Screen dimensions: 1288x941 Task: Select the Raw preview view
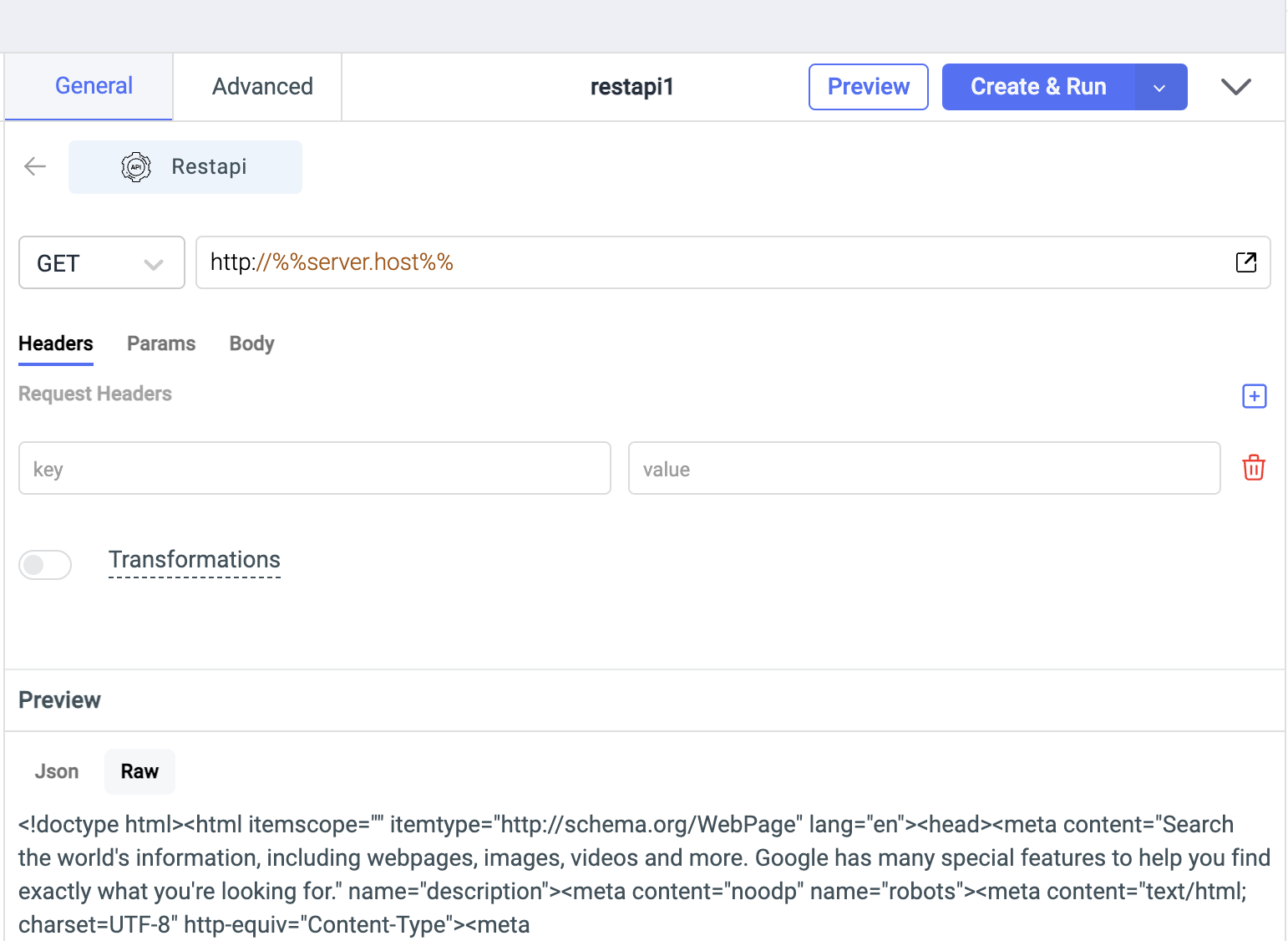click(139, 771)
